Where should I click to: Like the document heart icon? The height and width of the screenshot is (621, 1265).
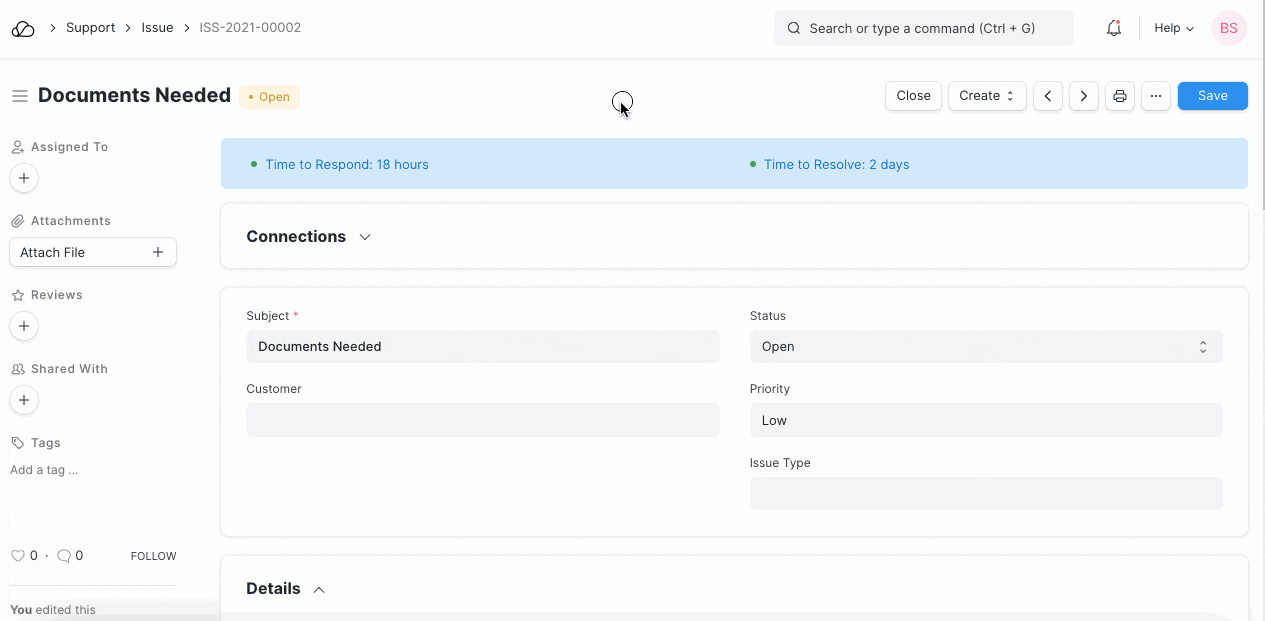coord(17,556)
